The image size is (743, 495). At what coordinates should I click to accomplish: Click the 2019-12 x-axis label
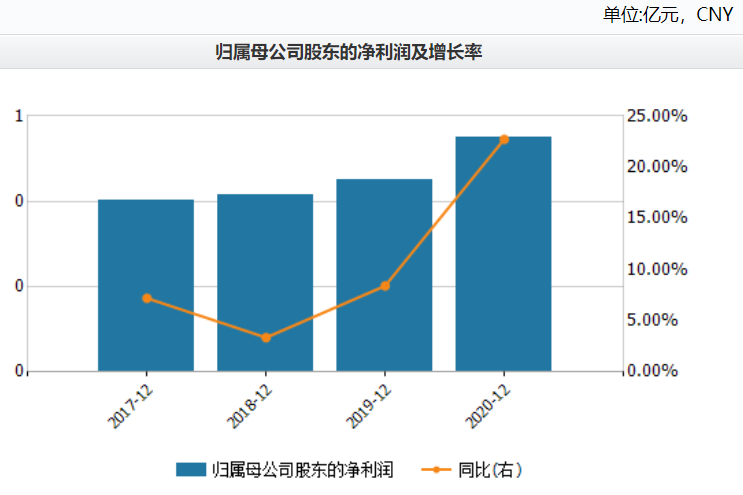click(369, 404)
